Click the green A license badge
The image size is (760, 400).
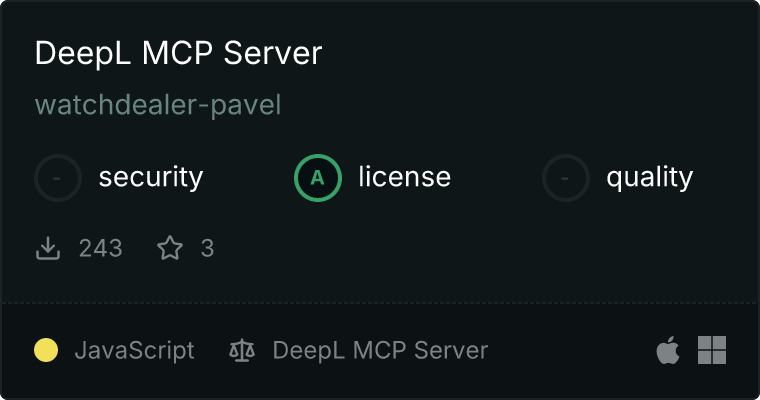pos(318,178)
